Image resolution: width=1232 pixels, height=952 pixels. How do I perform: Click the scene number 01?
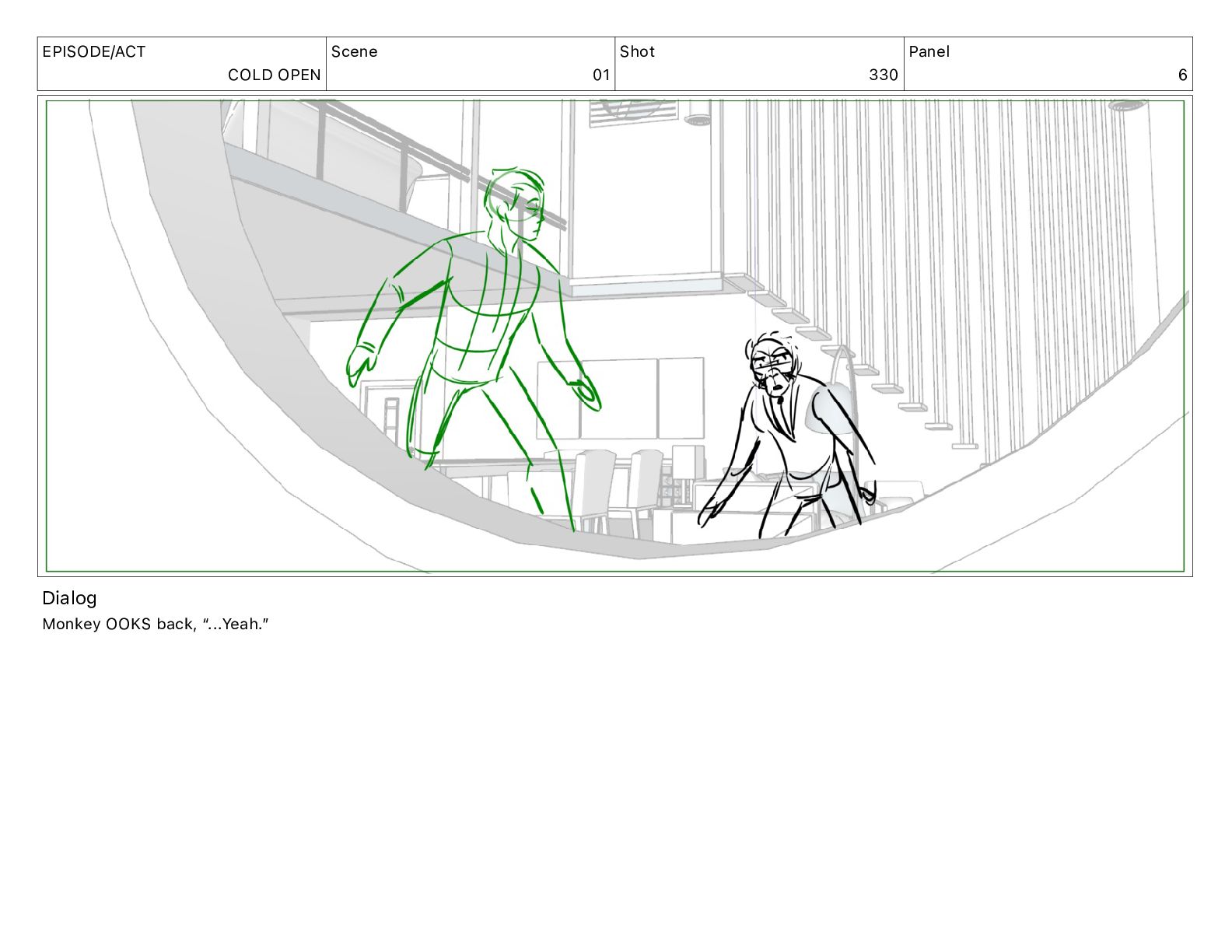pos(600,75)
